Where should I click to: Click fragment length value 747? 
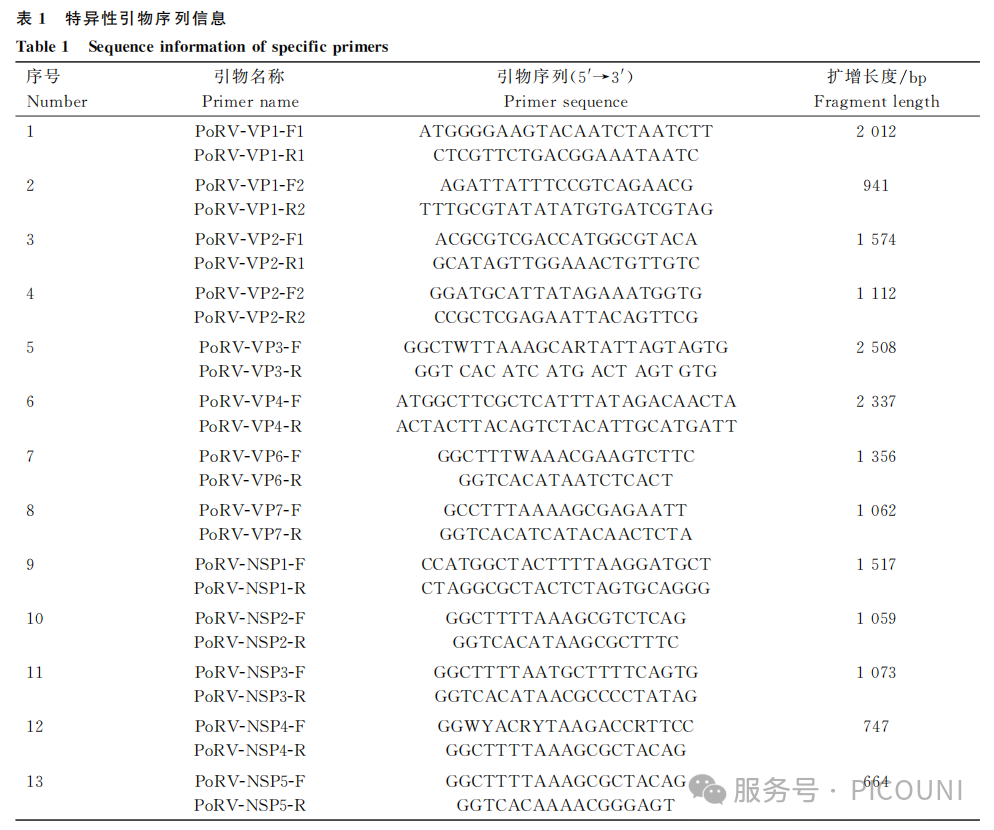(876, 726)
